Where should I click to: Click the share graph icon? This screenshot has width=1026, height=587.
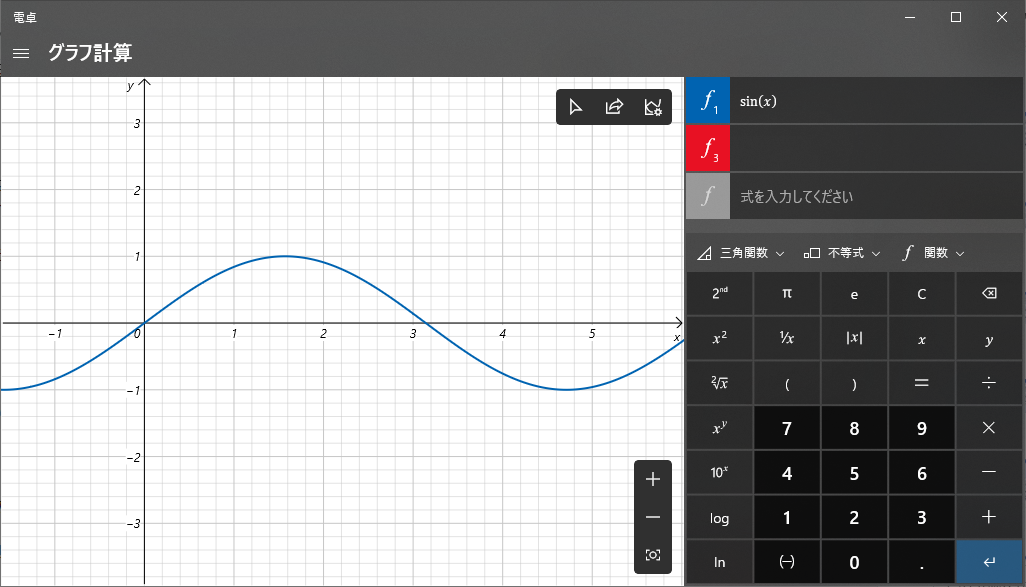tap(614, 107)
